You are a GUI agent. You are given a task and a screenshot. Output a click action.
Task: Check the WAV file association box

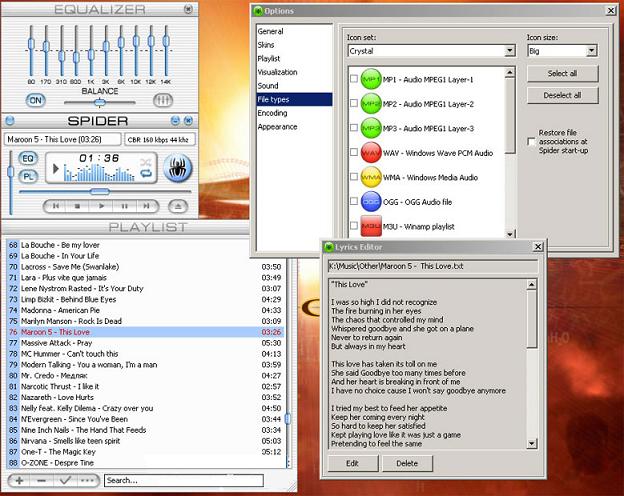pos(353,152)
